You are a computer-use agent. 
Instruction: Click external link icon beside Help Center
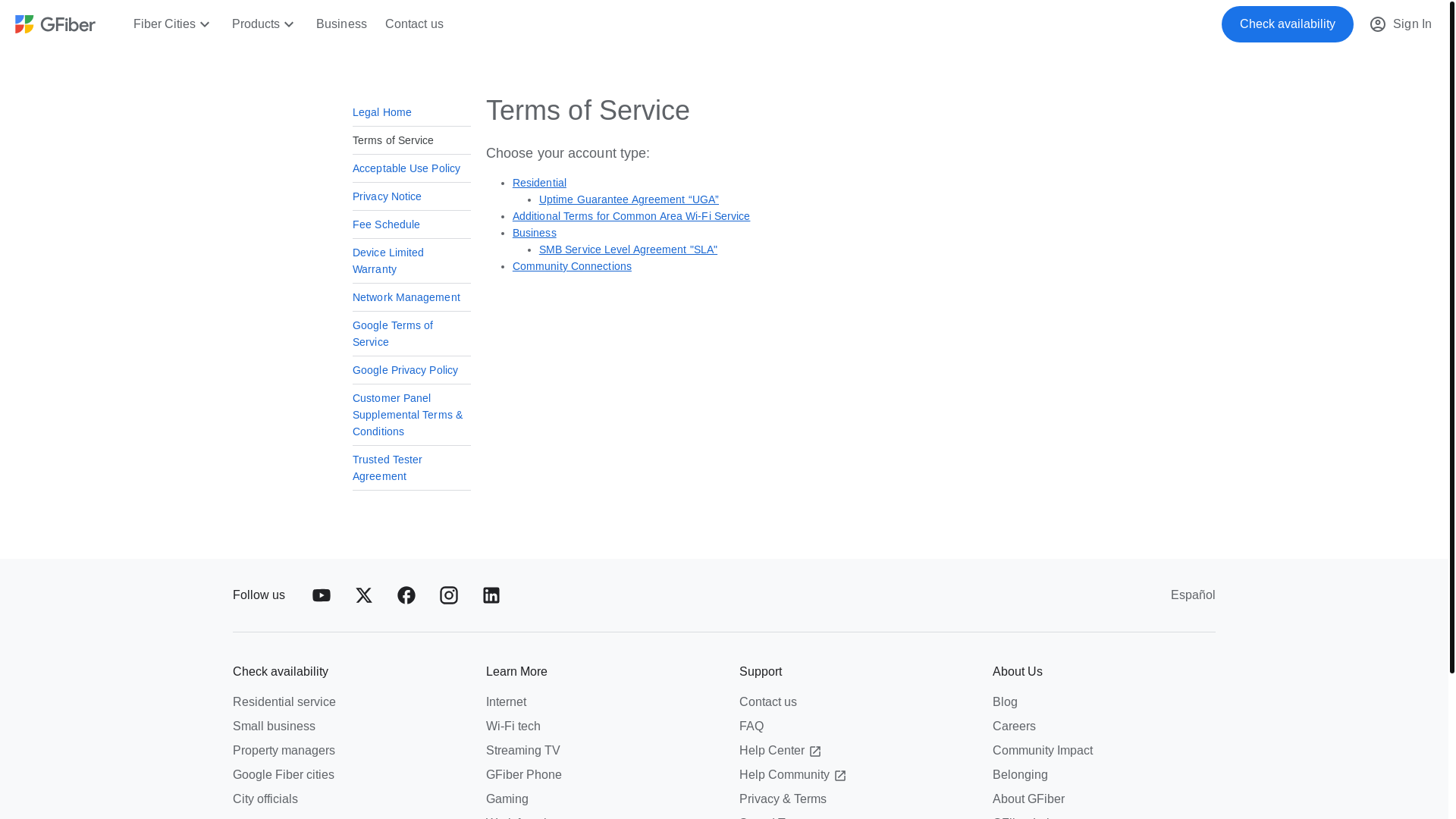pos(815,752)
